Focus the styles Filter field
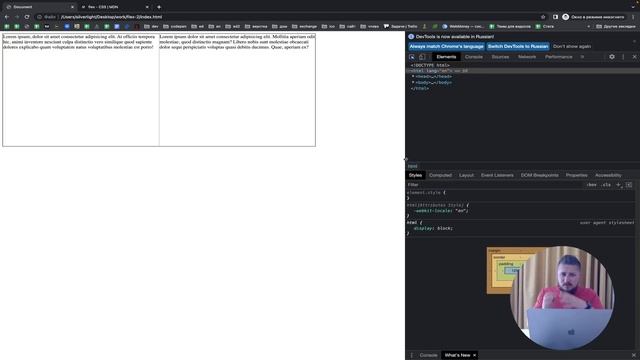Screen dimensions: 640x360 (494, 185)
